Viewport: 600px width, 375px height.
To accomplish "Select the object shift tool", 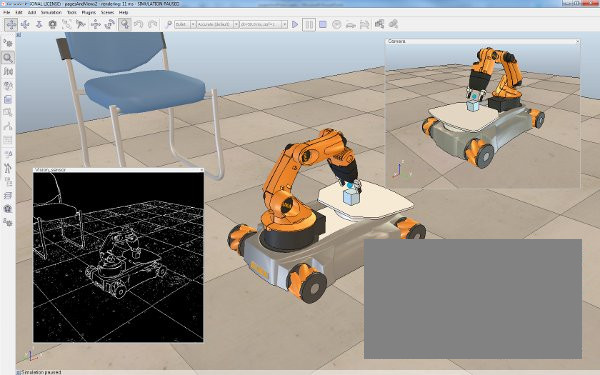I will click(95, 24).
